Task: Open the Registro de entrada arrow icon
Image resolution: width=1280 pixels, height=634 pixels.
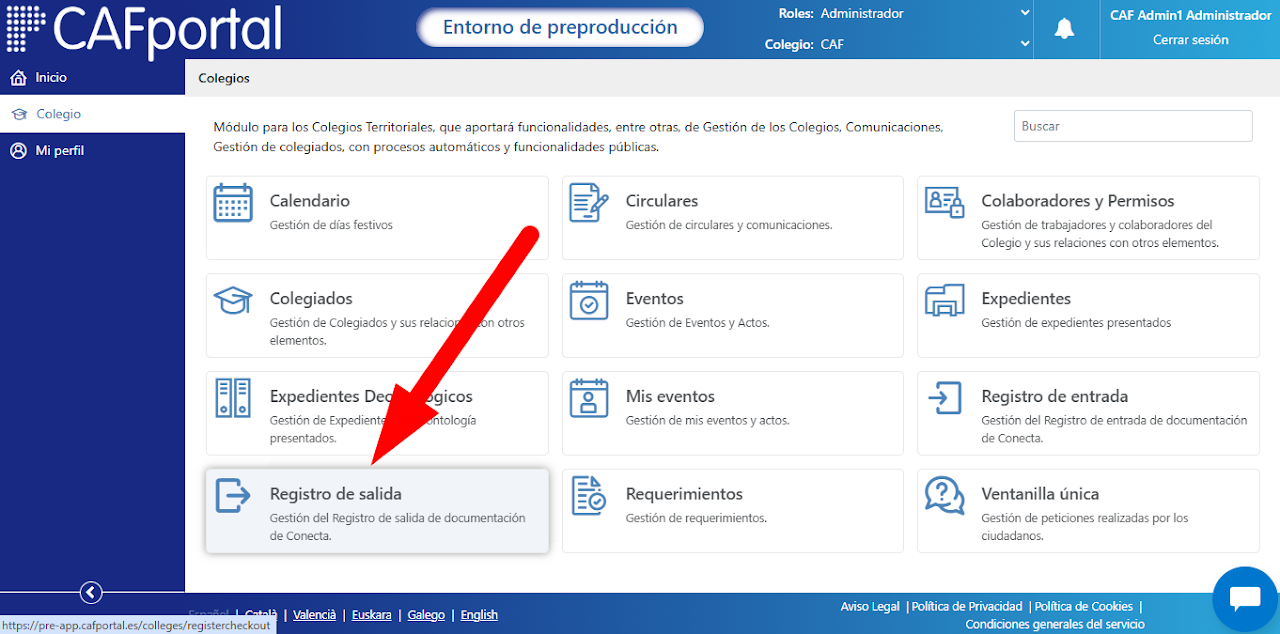Action: point(945,397)
